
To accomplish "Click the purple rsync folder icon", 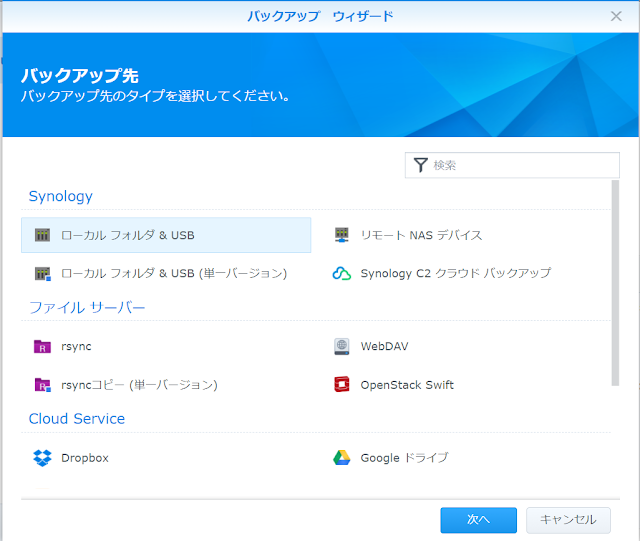I will click(42, 346).
